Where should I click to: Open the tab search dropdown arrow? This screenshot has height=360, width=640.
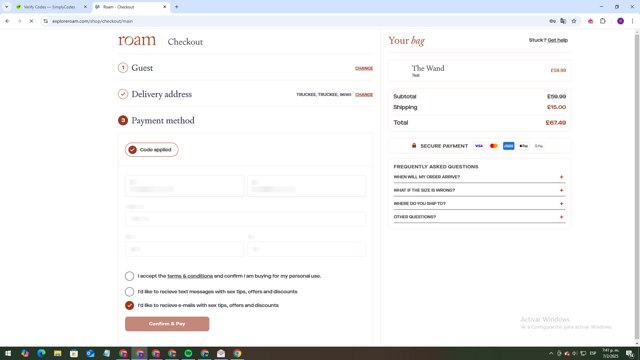click(7, 7)
